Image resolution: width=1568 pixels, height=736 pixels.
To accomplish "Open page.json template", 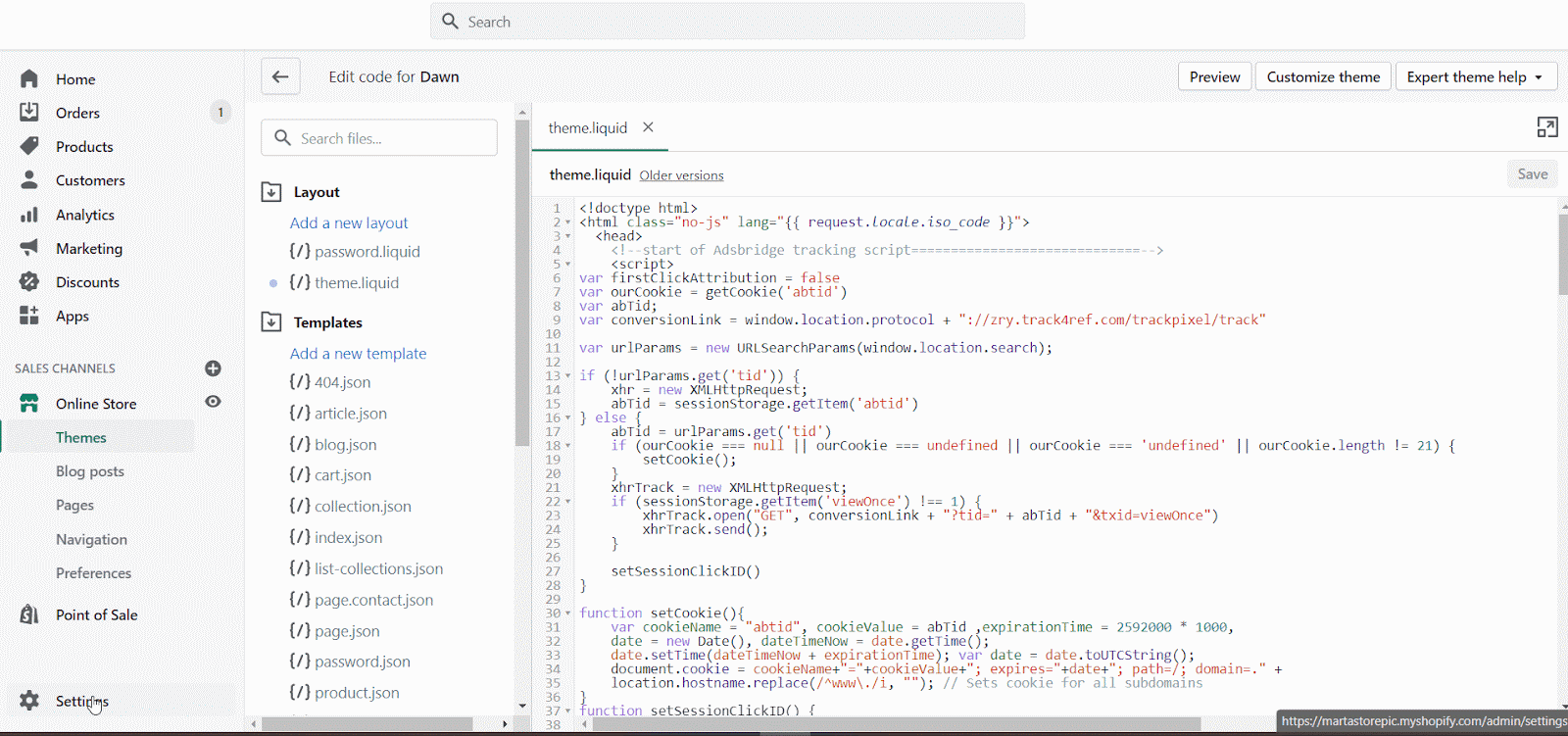I will coord(334,631).
